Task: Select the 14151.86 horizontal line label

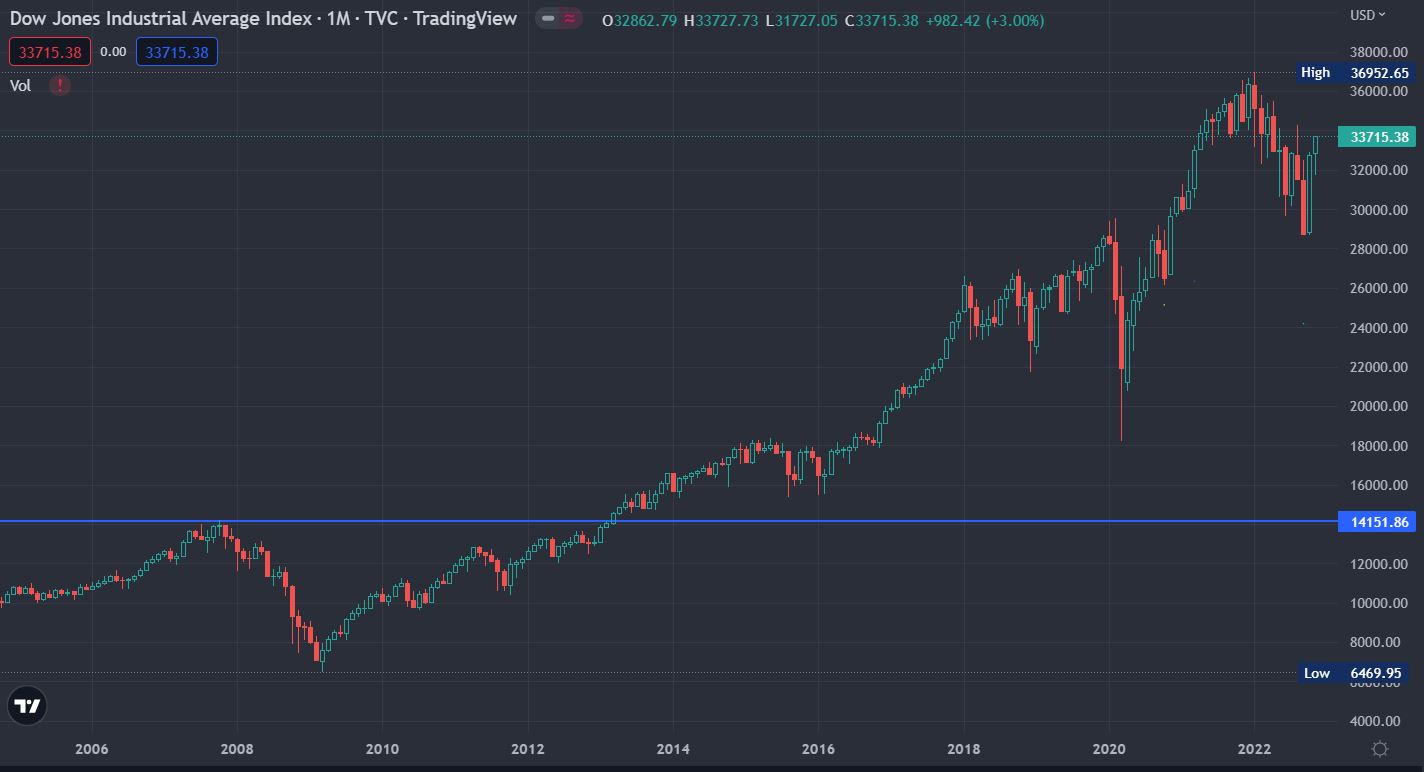Action: [1377, 522]
